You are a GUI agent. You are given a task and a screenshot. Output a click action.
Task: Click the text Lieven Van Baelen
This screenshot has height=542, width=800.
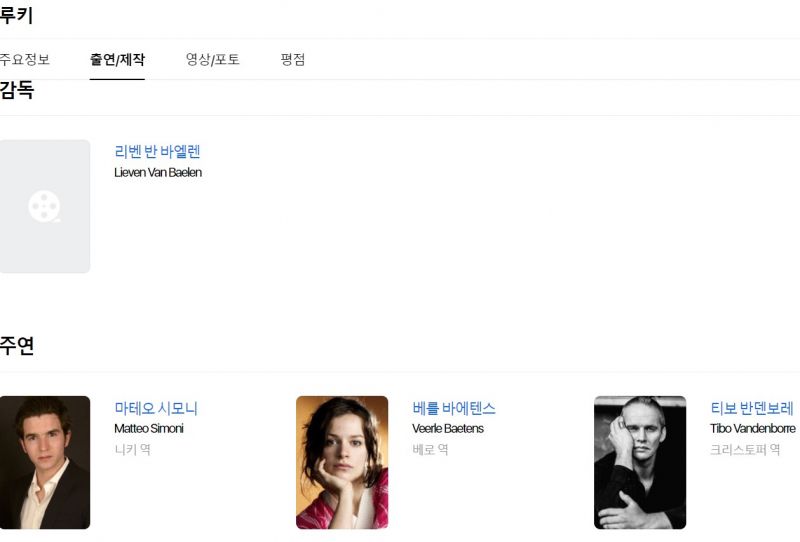pyautogui.click(x=158, y=173)
